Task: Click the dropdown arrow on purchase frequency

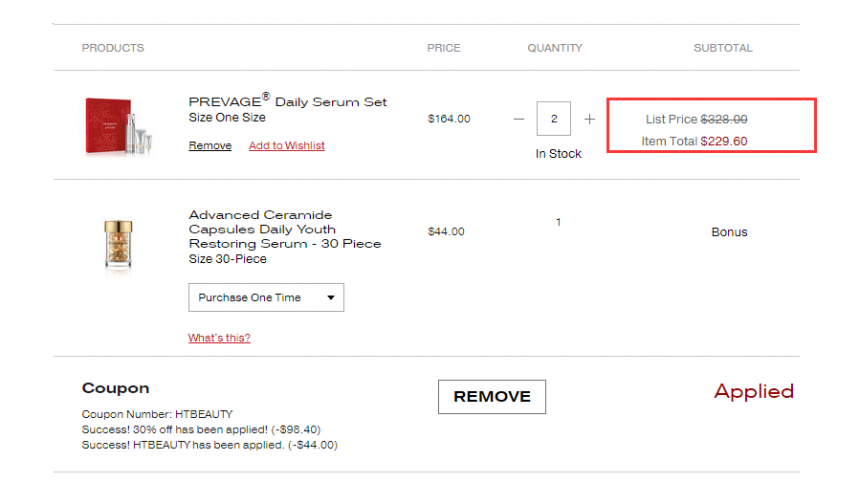Action: (x=331, y=298)
